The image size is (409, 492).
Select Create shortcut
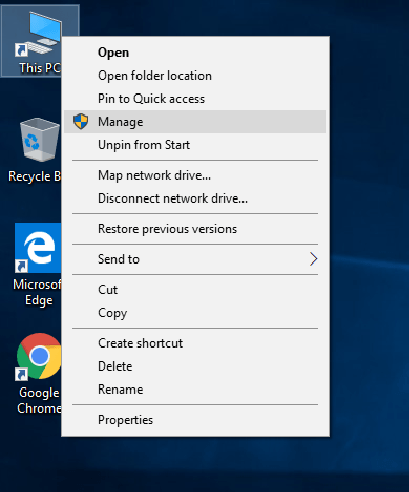tap(195, 343)
